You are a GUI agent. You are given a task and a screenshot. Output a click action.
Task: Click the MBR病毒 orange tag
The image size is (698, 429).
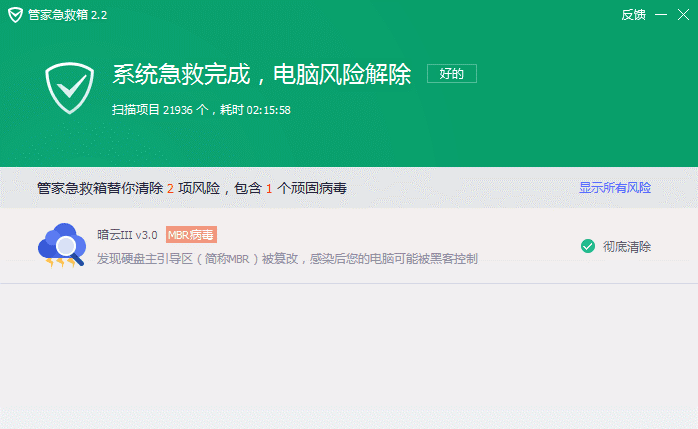pos(191,235)
